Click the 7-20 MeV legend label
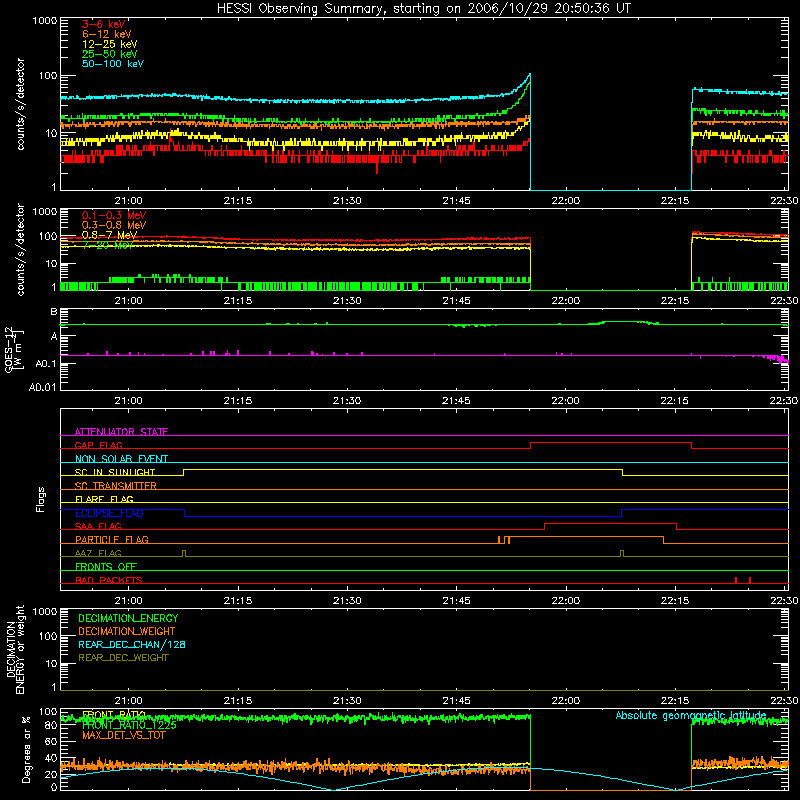The width and height of the screenshot is (800, 800). coord(108,245)
